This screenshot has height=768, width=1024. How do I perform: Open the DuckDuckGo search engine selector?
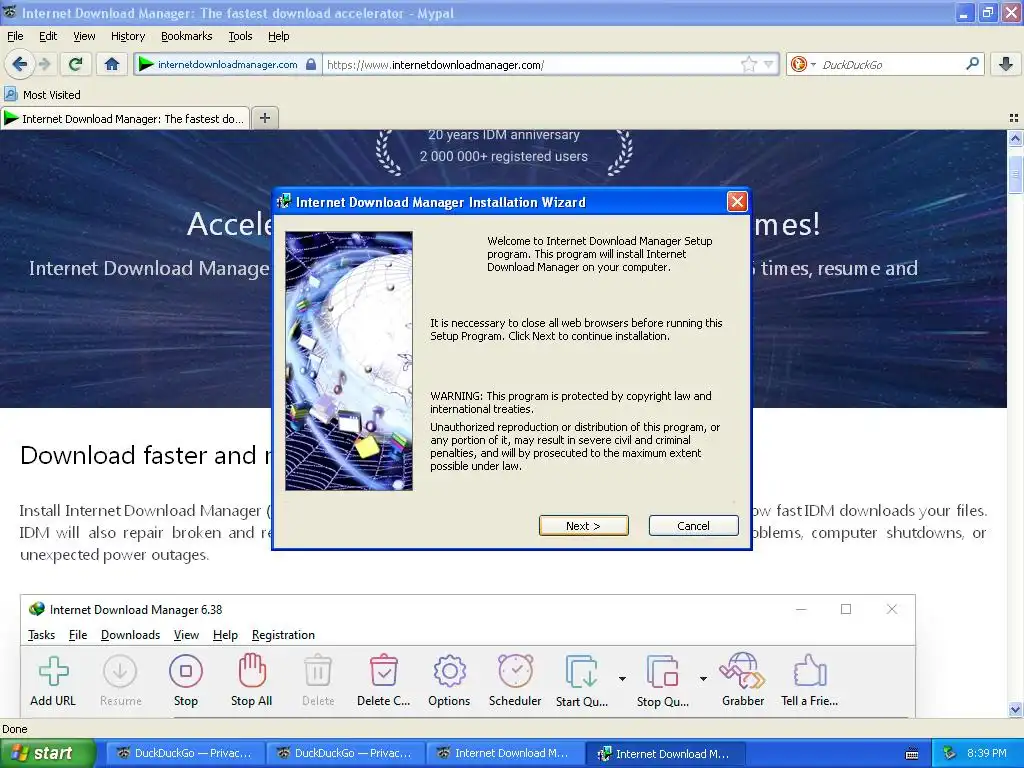tap(803, 64)
